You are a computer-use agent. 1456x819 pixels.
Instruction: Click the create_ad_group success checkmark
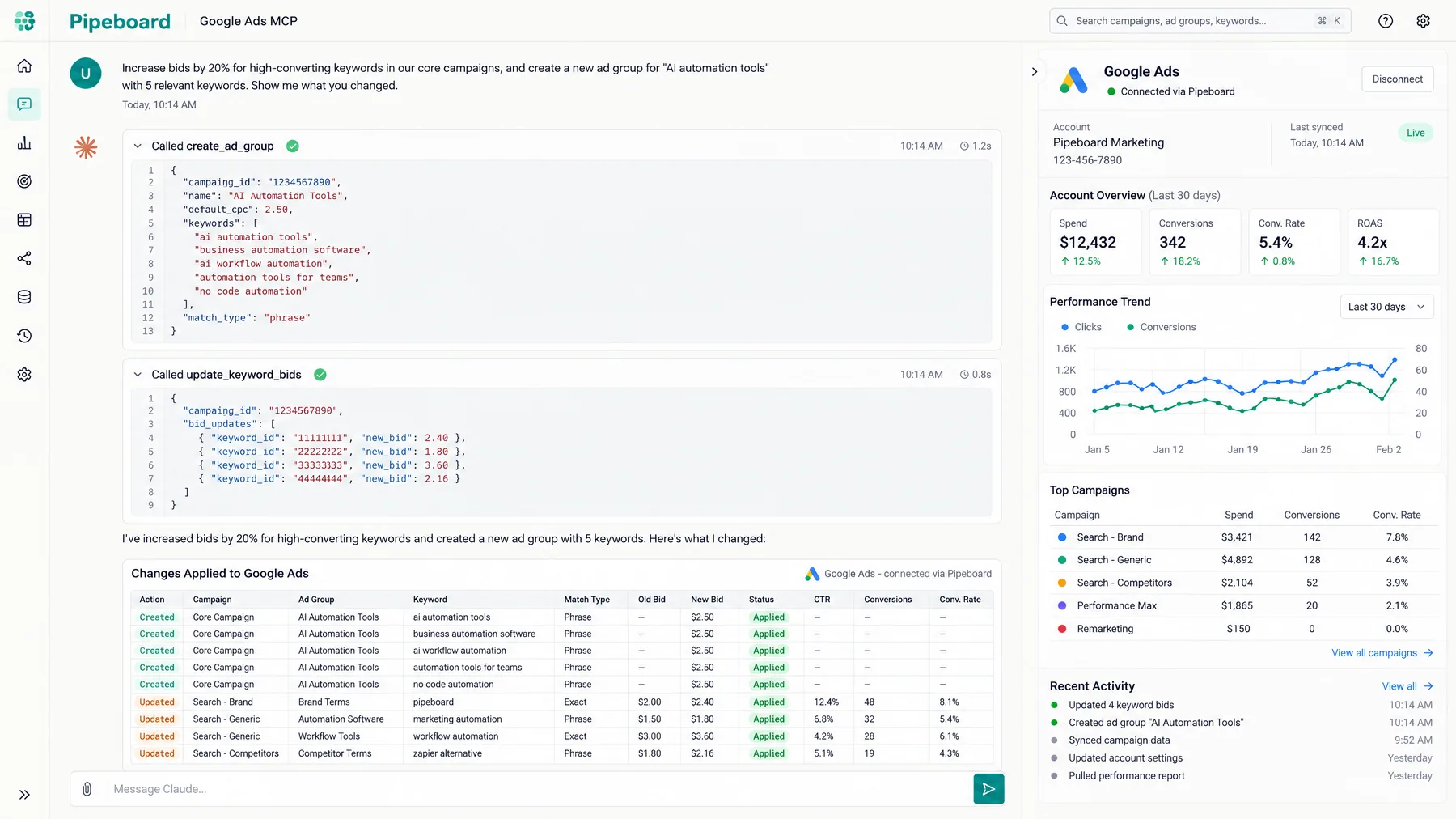tap(293, 146)
